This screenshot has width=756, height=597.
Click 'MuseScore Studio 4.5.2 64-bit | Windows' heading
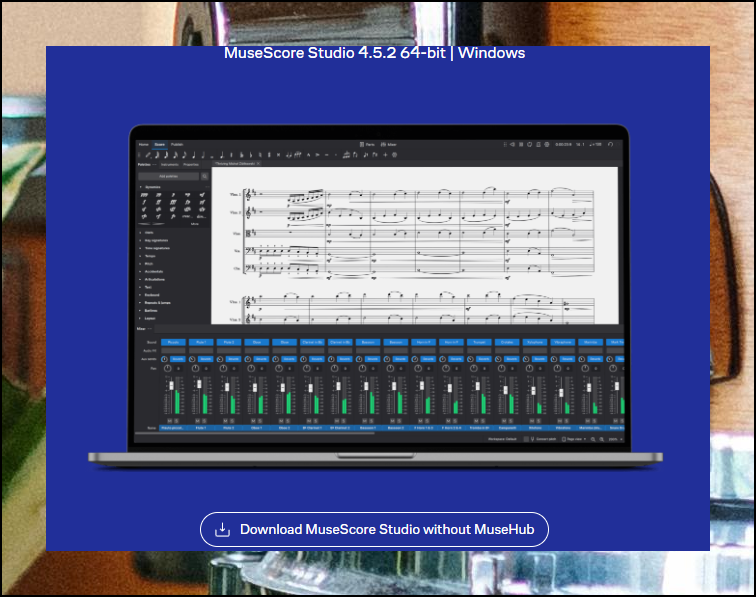click(x=375, y=53)
